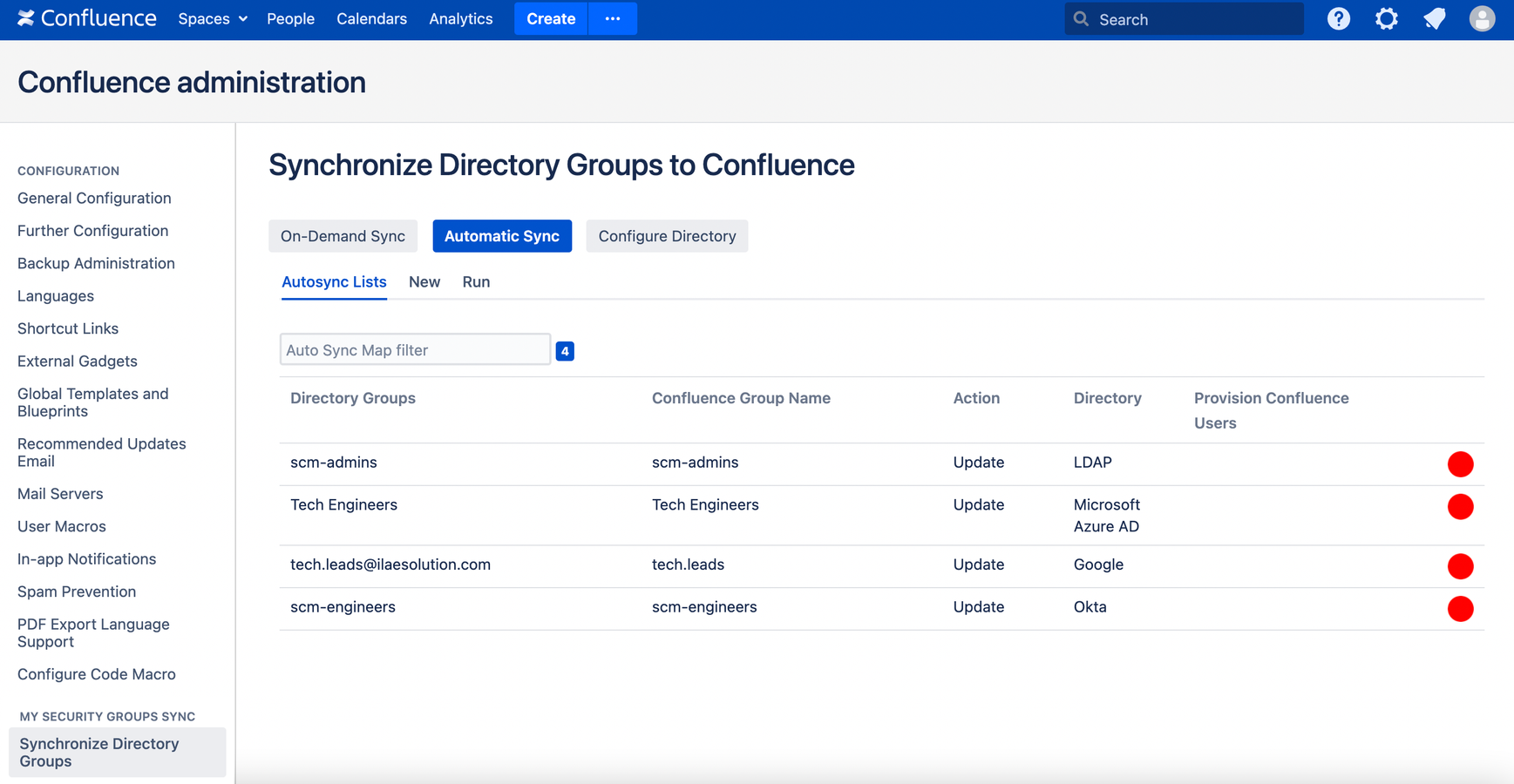The height and width of the screenshot is (784, 1514).
Task: Click the search magnifier icon
Action: 1081,19
